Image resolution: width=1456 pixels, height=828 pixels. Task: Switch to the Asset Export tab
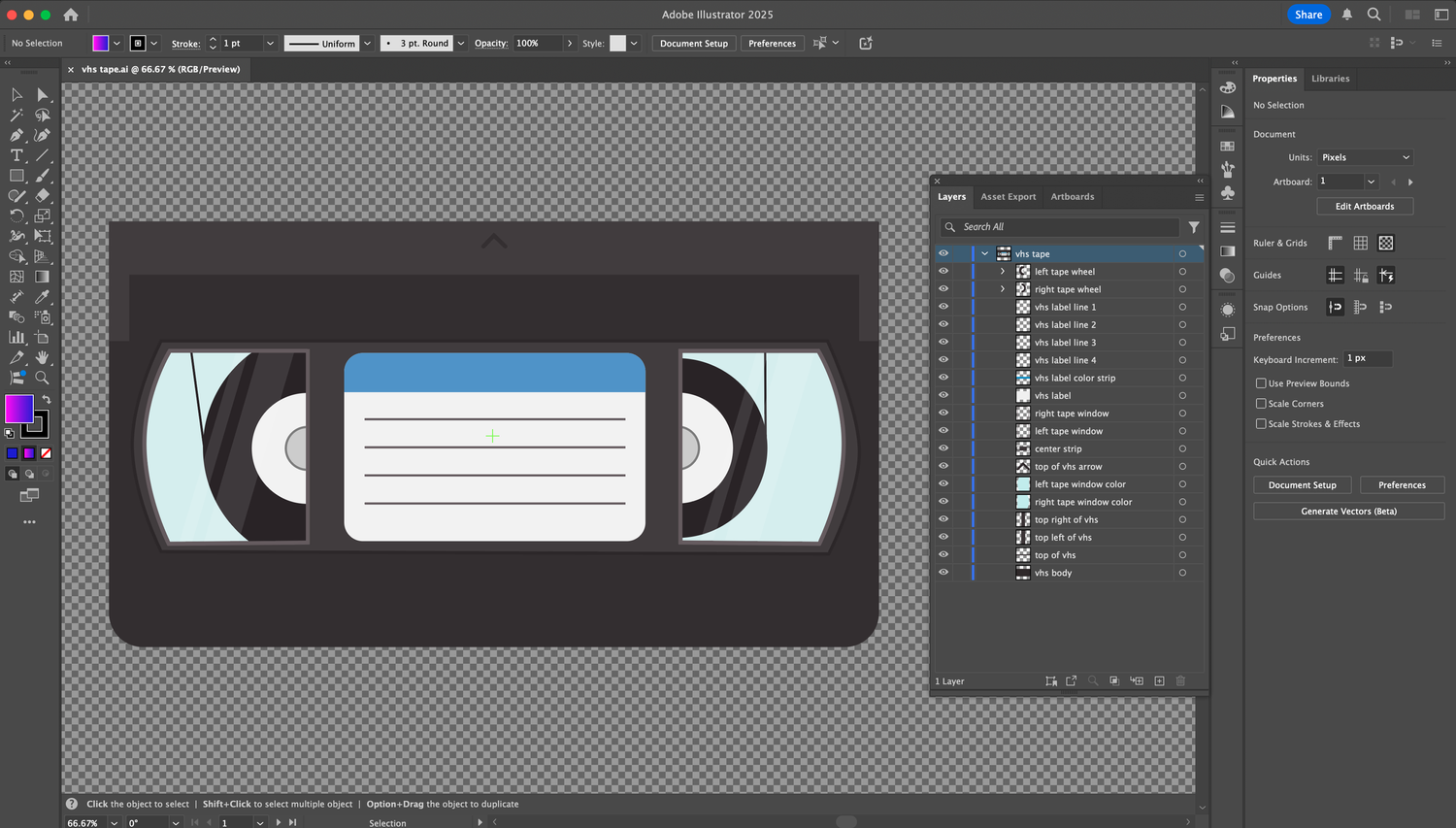[1008, 197]
